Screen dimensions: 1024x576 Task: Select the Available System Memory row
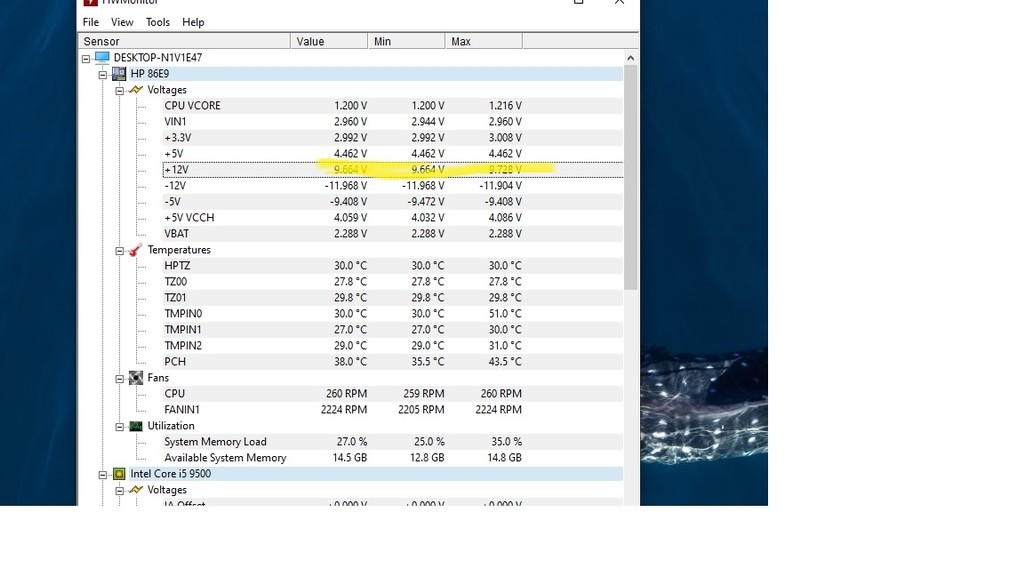392,458
